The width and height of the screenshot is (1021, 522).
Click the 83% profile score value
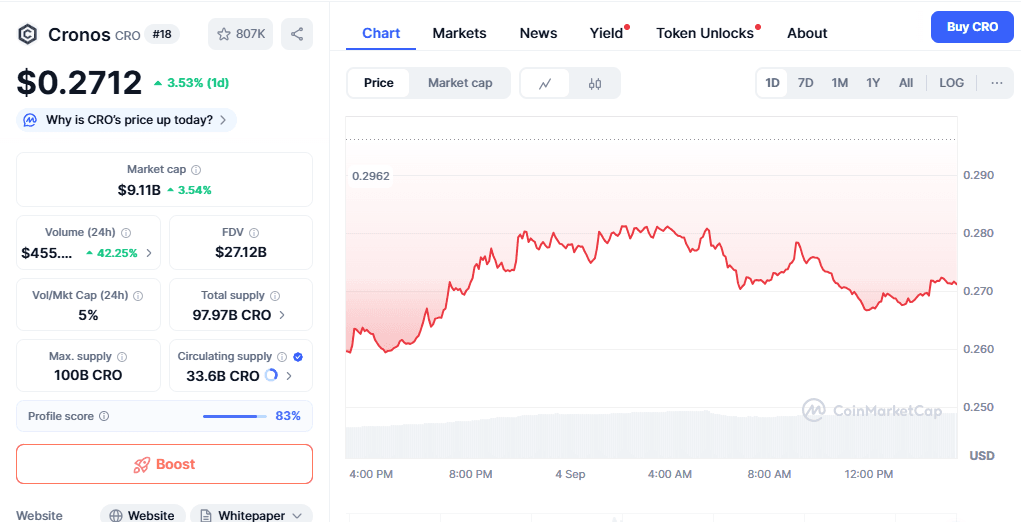288,416
